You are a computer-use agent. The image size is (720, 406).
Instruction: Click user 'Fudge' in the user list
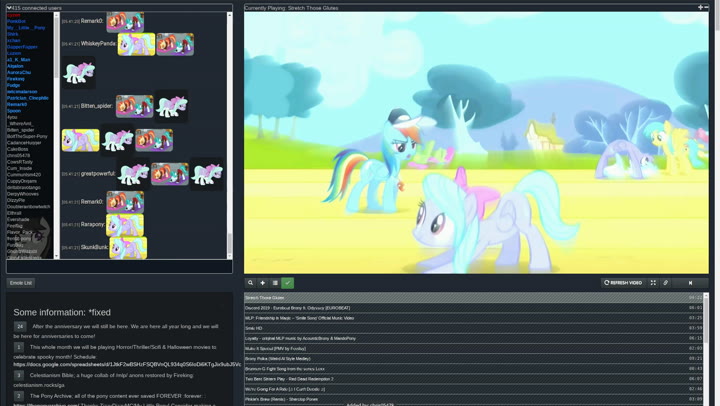click(13, 85)
